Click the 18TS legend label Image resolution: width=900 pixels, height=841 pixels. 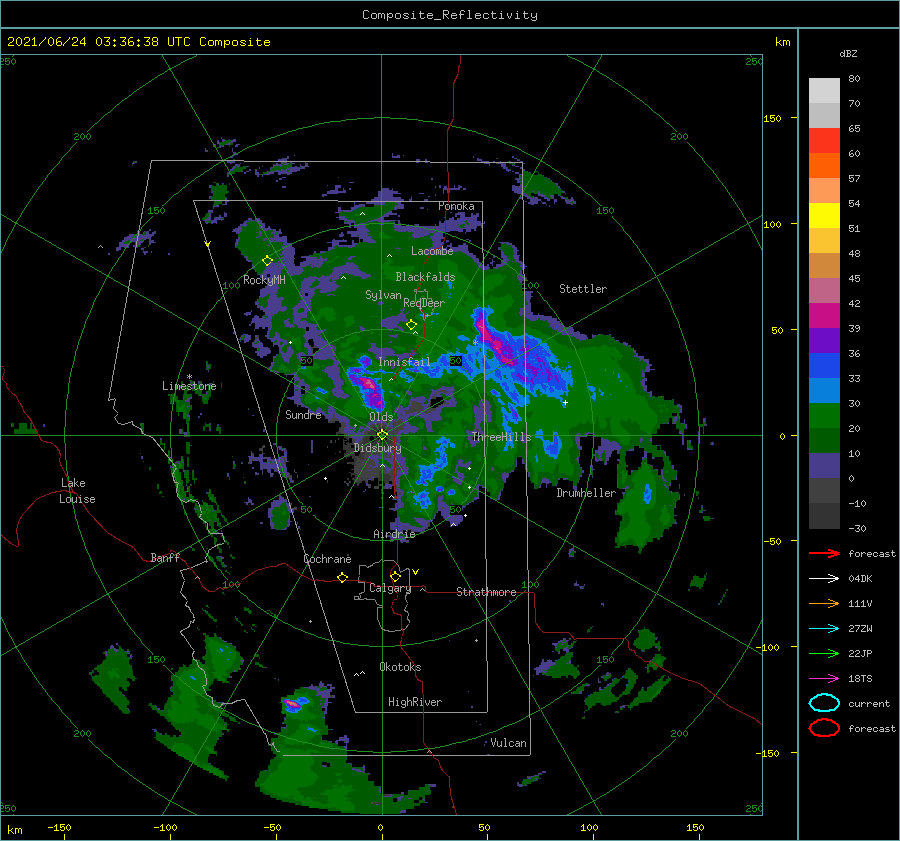point(860,679)
